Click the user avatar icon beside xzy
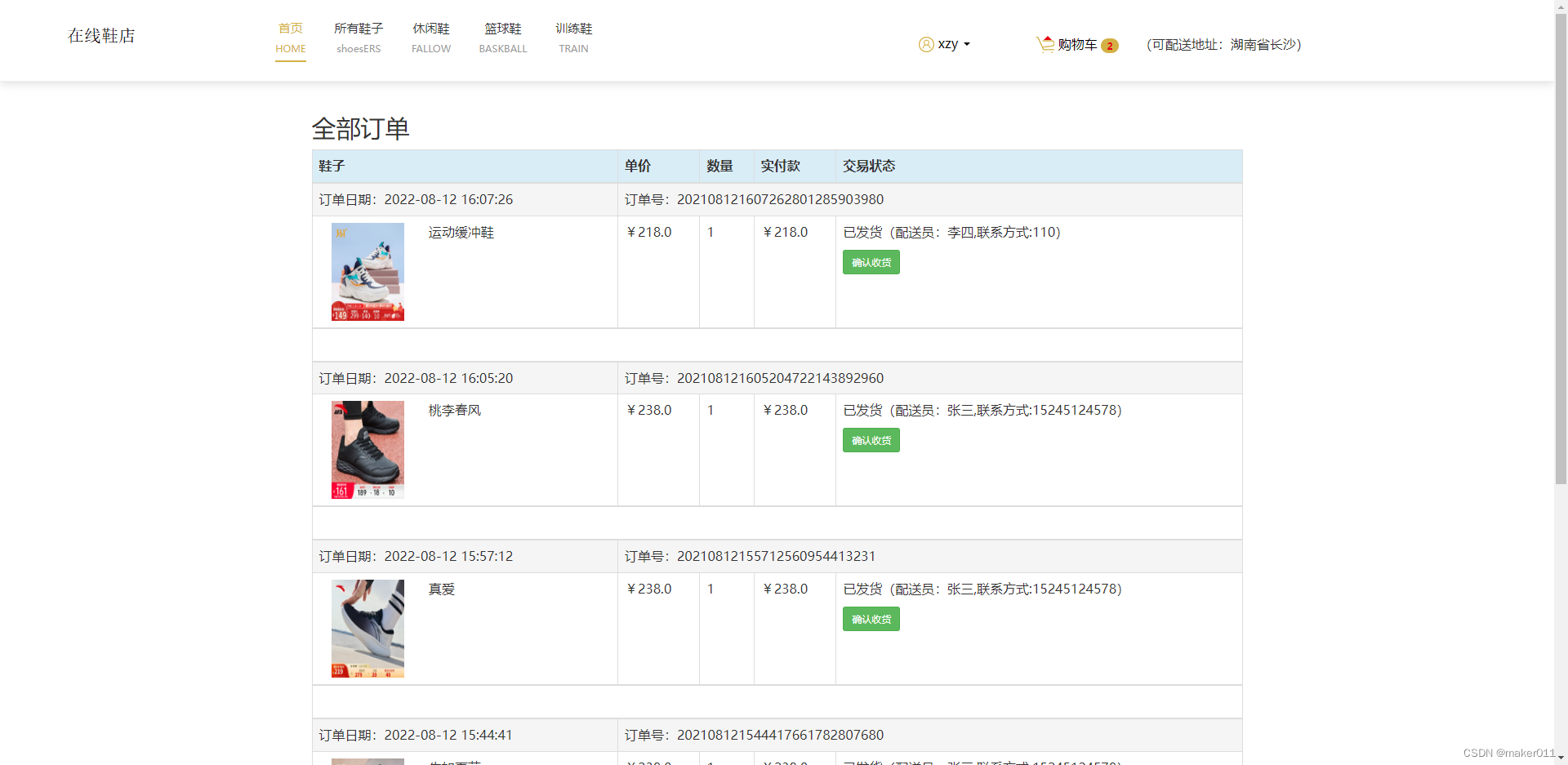Screen dimensions: 1568x765 (x=926, y=44)
